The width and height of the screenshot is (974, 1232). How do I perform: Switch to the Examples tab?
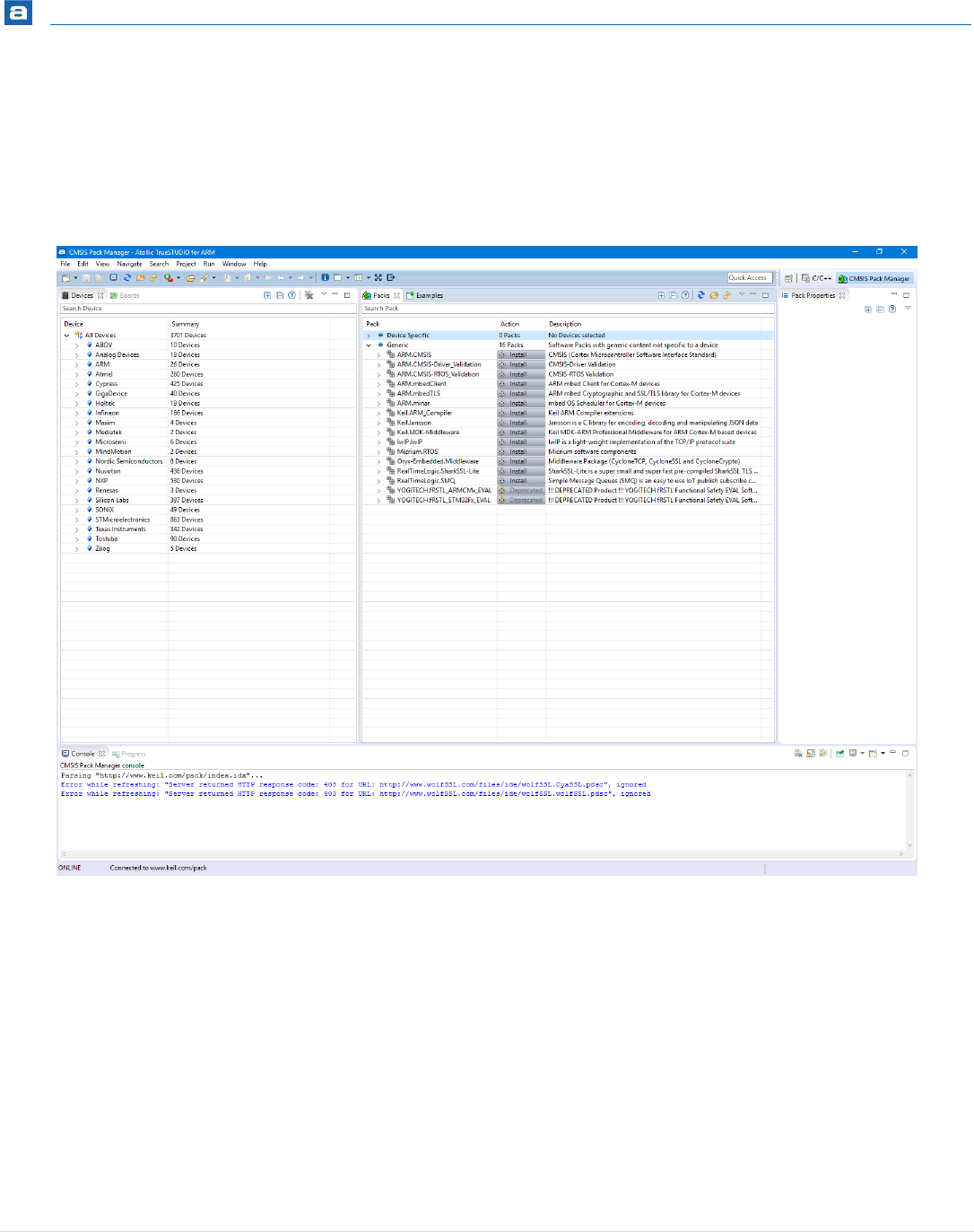coord(424,295)
